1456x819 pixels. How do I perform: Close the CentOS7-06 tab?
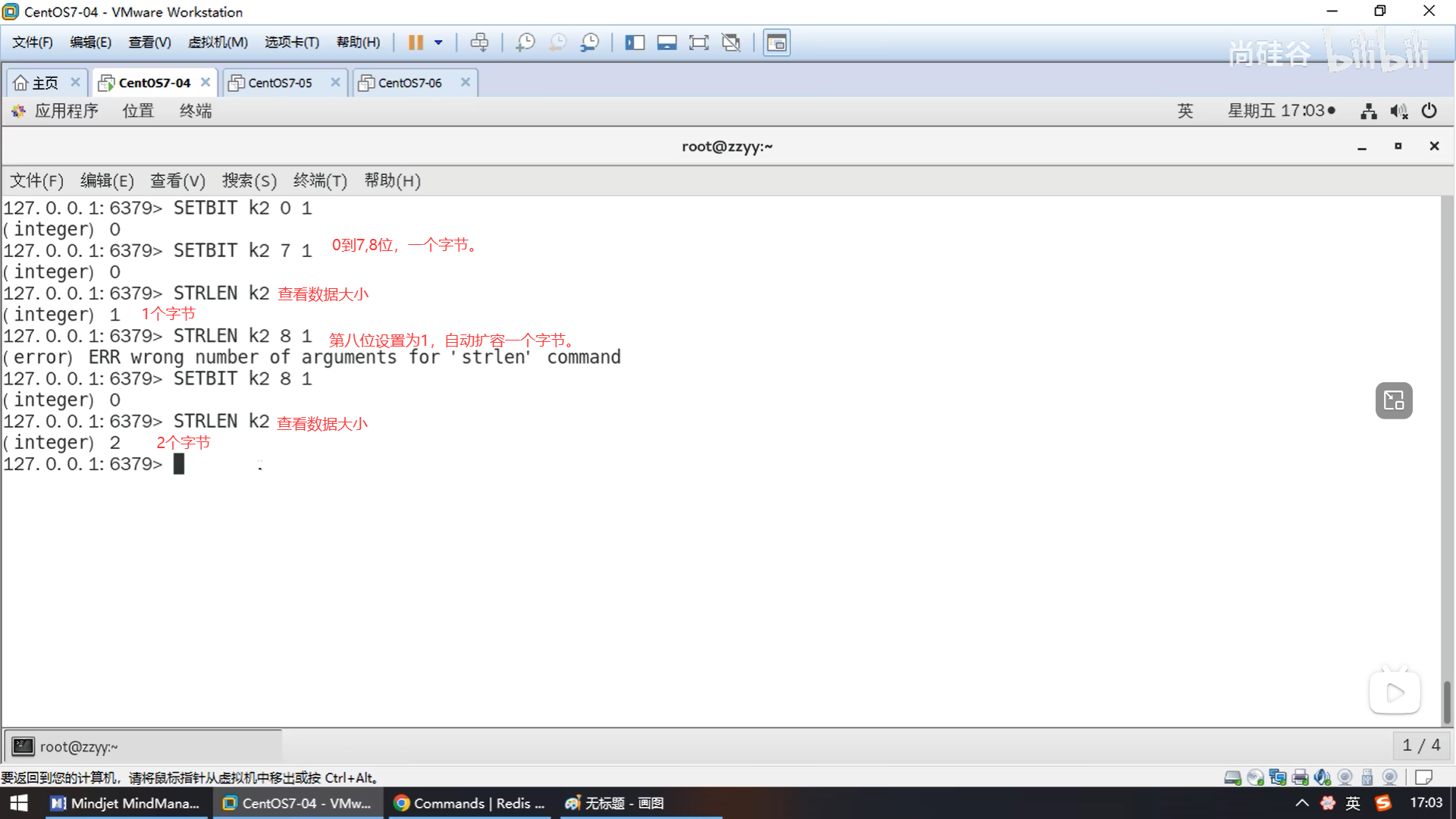pos(466,82)
